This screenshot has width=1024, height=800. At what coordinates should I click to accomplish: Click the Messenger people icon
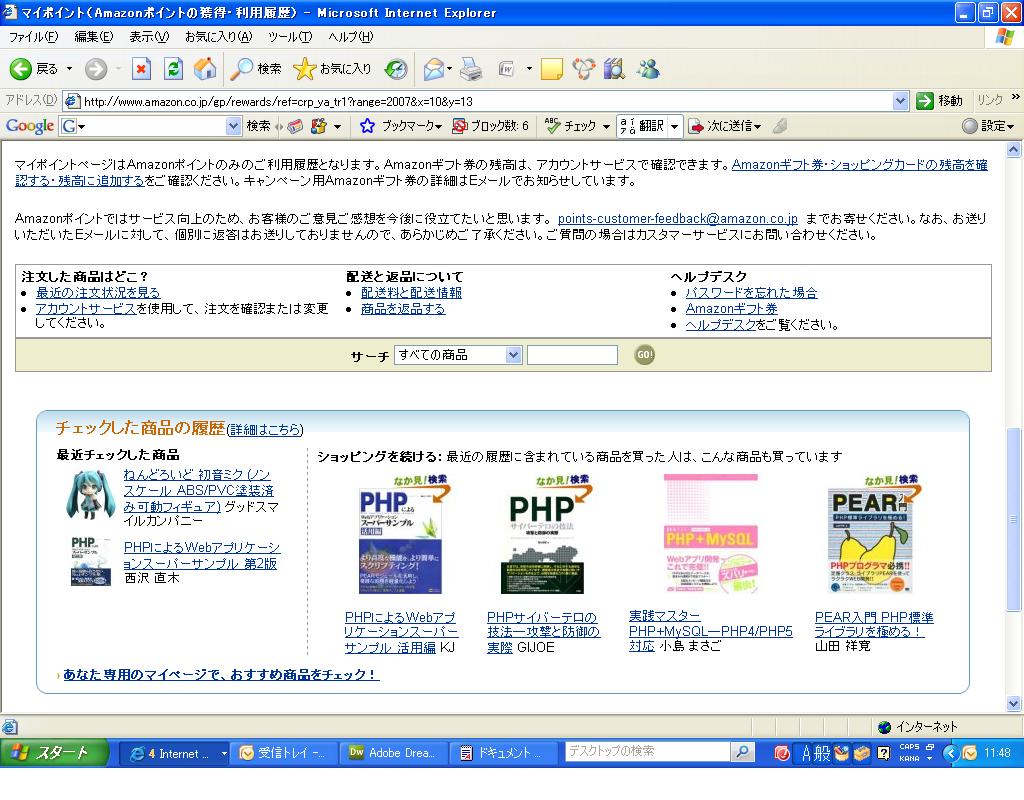point(648,69)
